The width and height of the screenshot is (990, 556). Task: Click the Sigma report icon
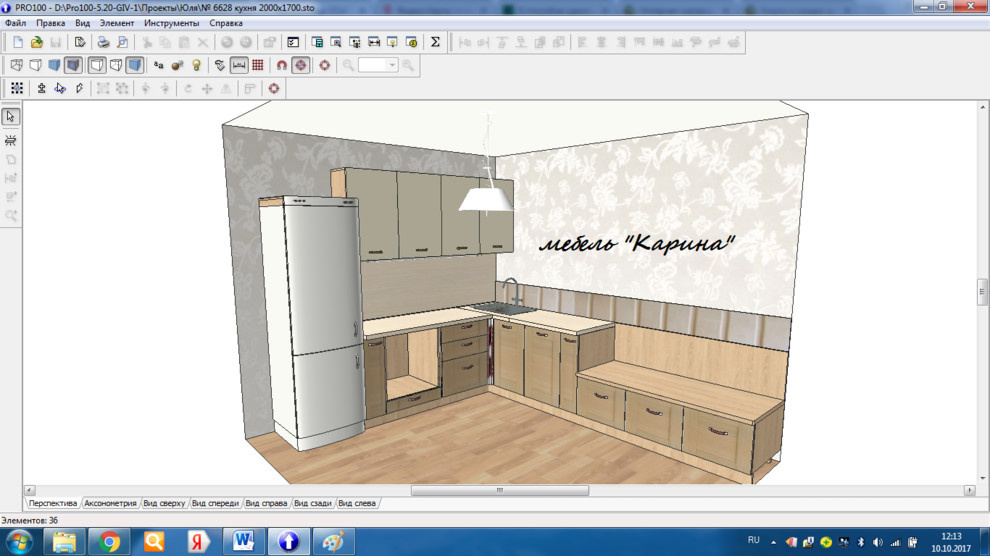[435, 42]
